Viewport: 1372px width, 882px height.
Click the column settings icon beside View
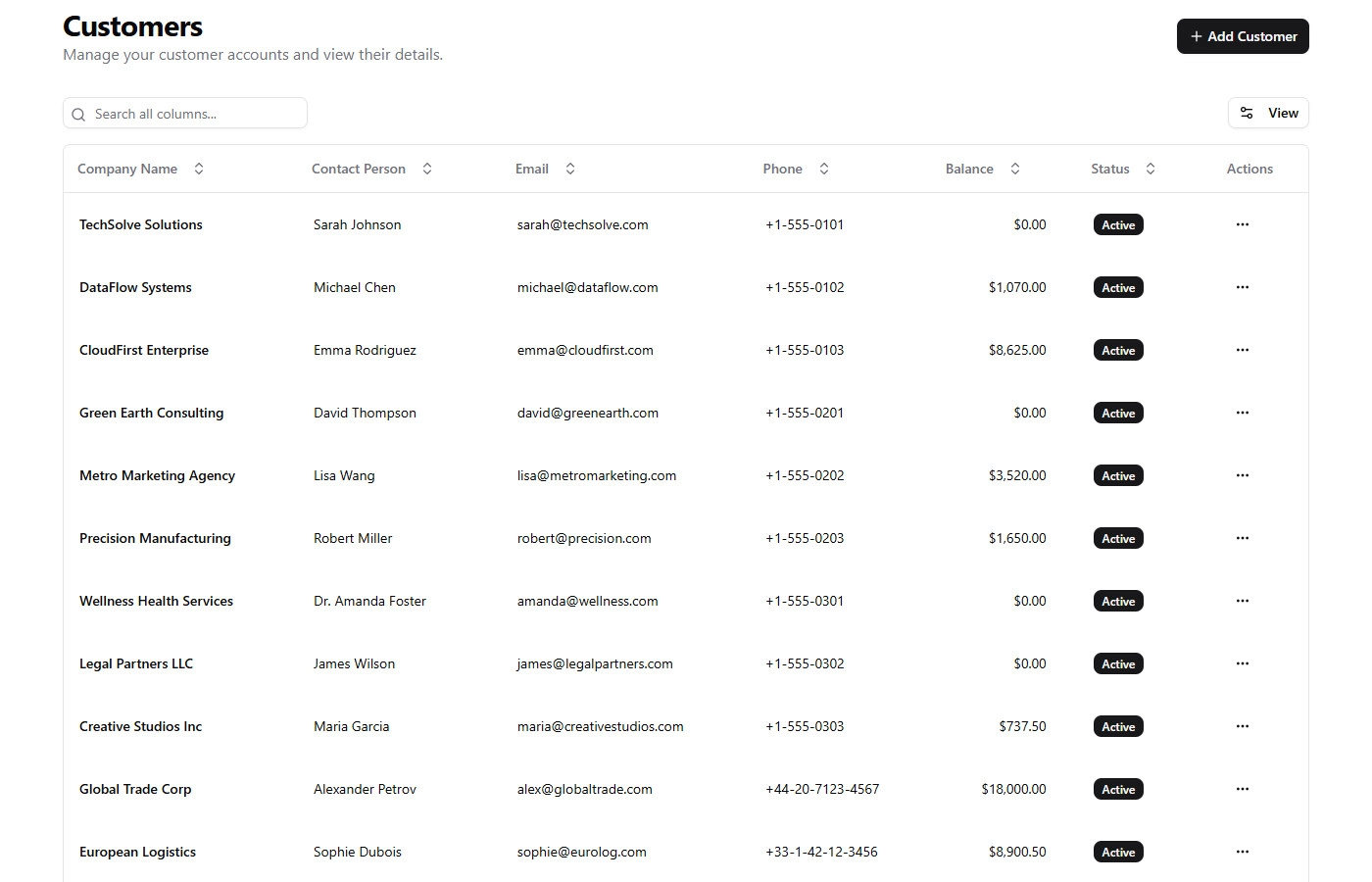pyautogui.click(x=1246, y=113)
